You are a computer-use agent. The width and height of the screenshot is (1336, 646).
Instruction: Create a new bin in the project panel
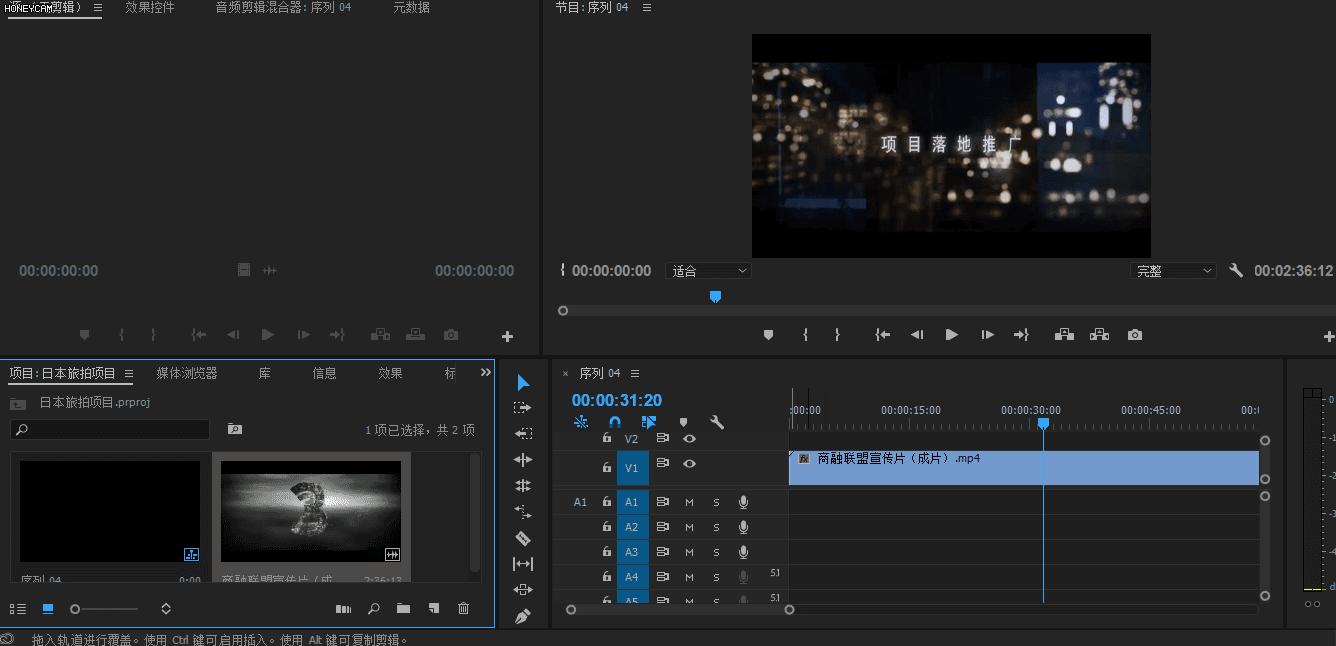403,608
